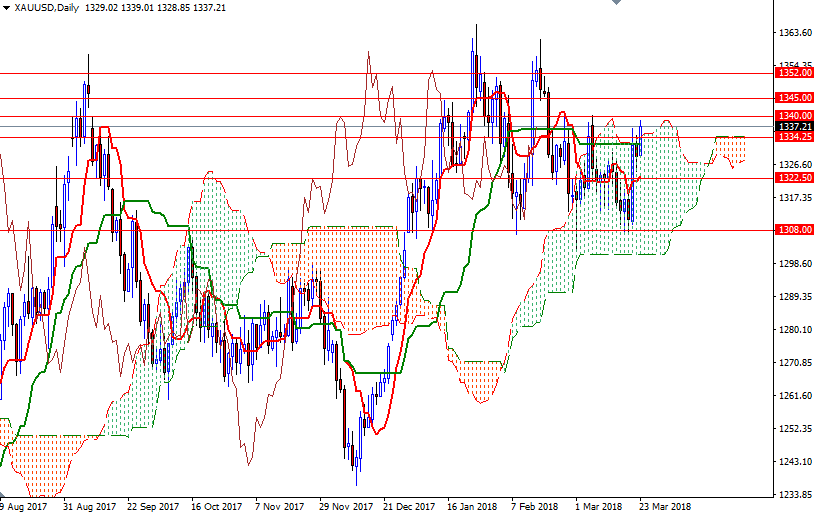
Task: Click the 1243.10 price scale label
Action: pyautogui.click(x=795, y=462)
